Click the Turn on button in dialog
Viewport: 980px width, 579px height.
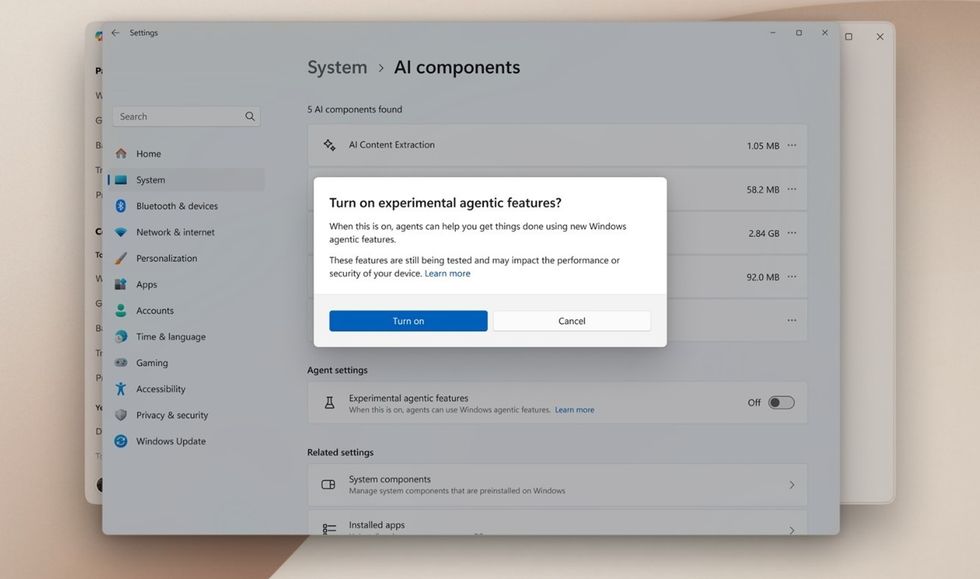click(x=408, y=321)
